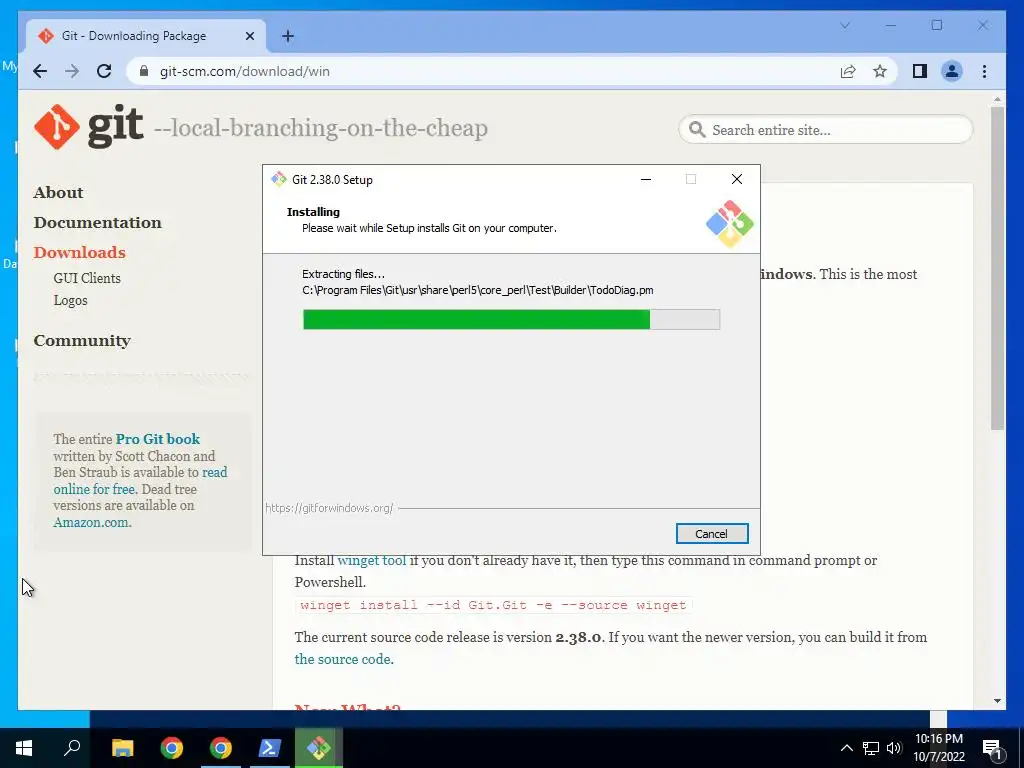This screenshot has width=1024, height=768.
Task: Click the installer progress bar
Action: coord(511,319)
